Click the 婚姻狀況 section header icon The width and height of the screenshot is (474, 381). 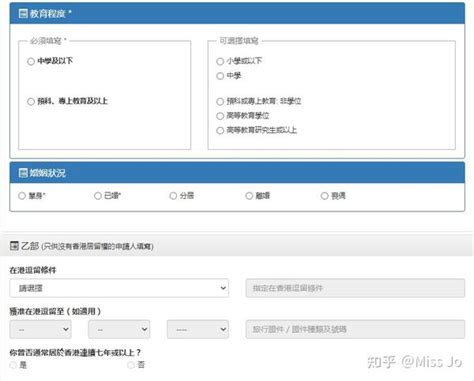(23, 173)
